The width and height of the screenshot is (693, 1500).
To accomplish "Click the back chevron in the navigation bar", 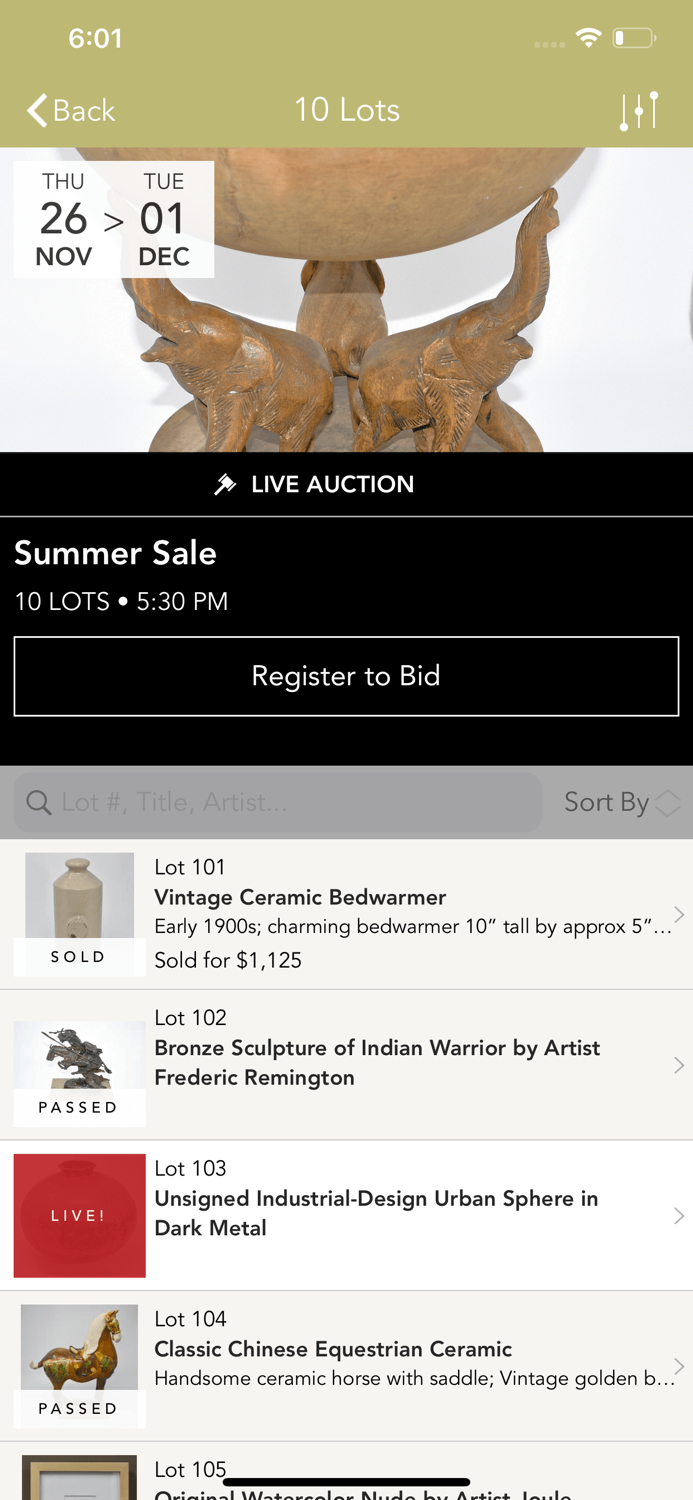I will [x=35, y=110].
